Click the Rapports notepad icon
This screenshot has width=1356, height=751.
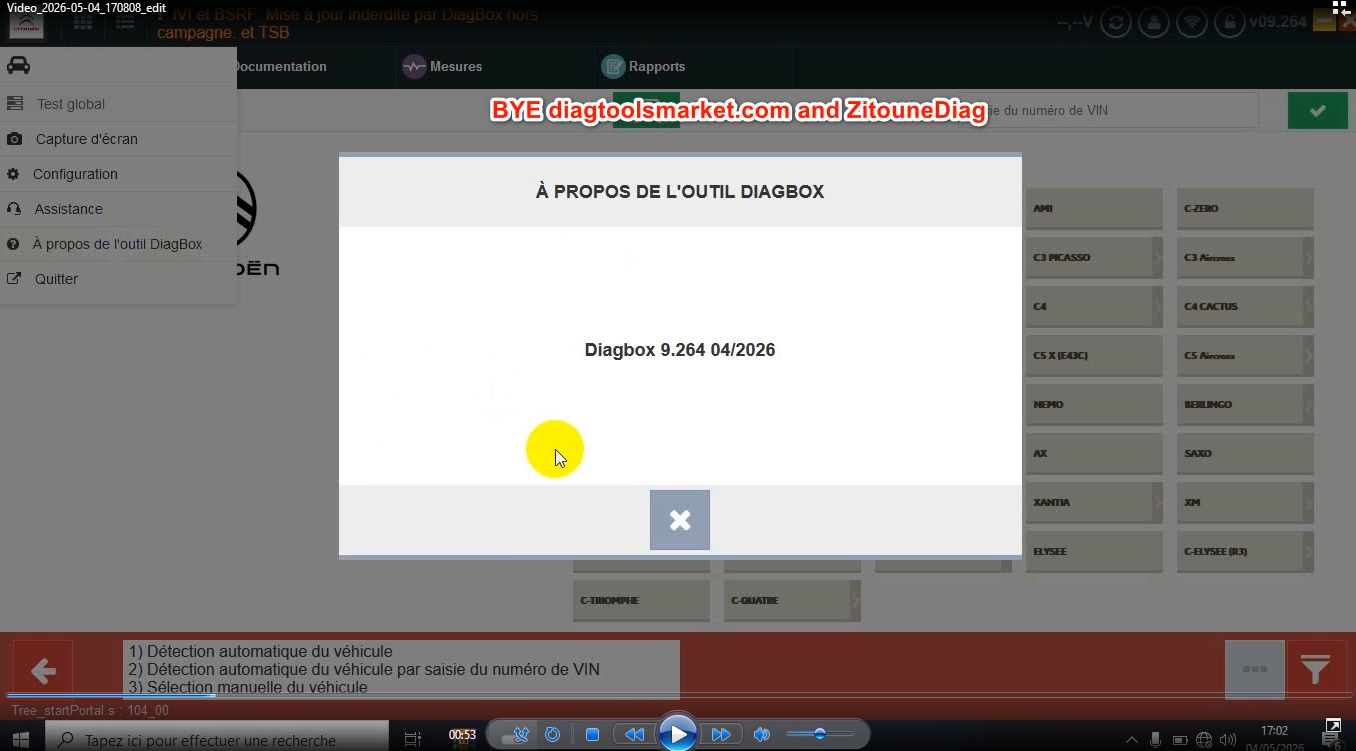(x=613, y=67)
